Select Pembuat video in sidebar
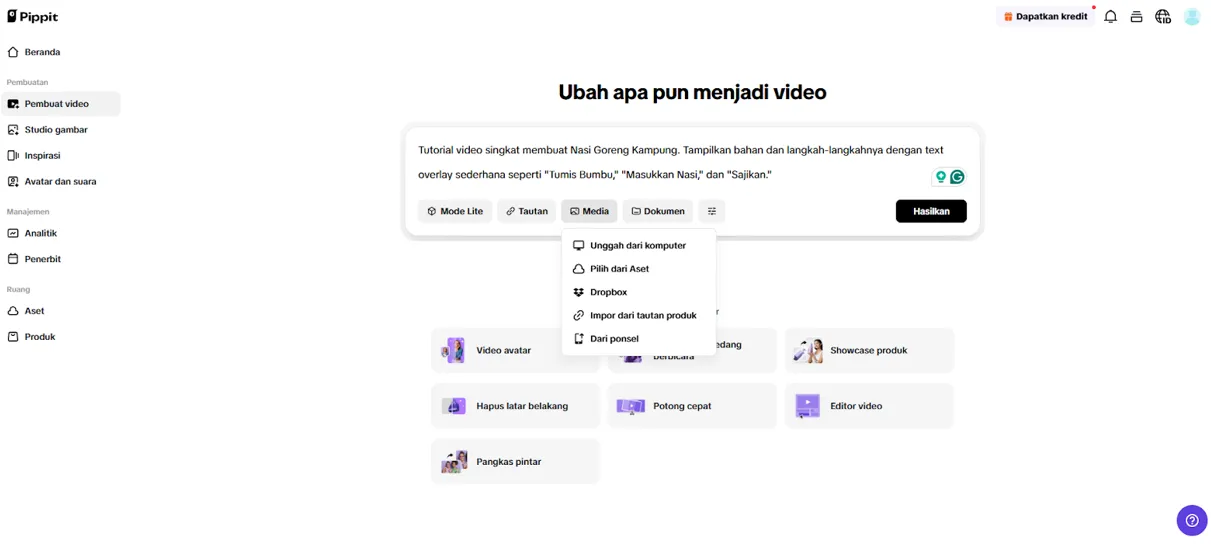Viewport: 1211px width, 544px height. point(60,104)
